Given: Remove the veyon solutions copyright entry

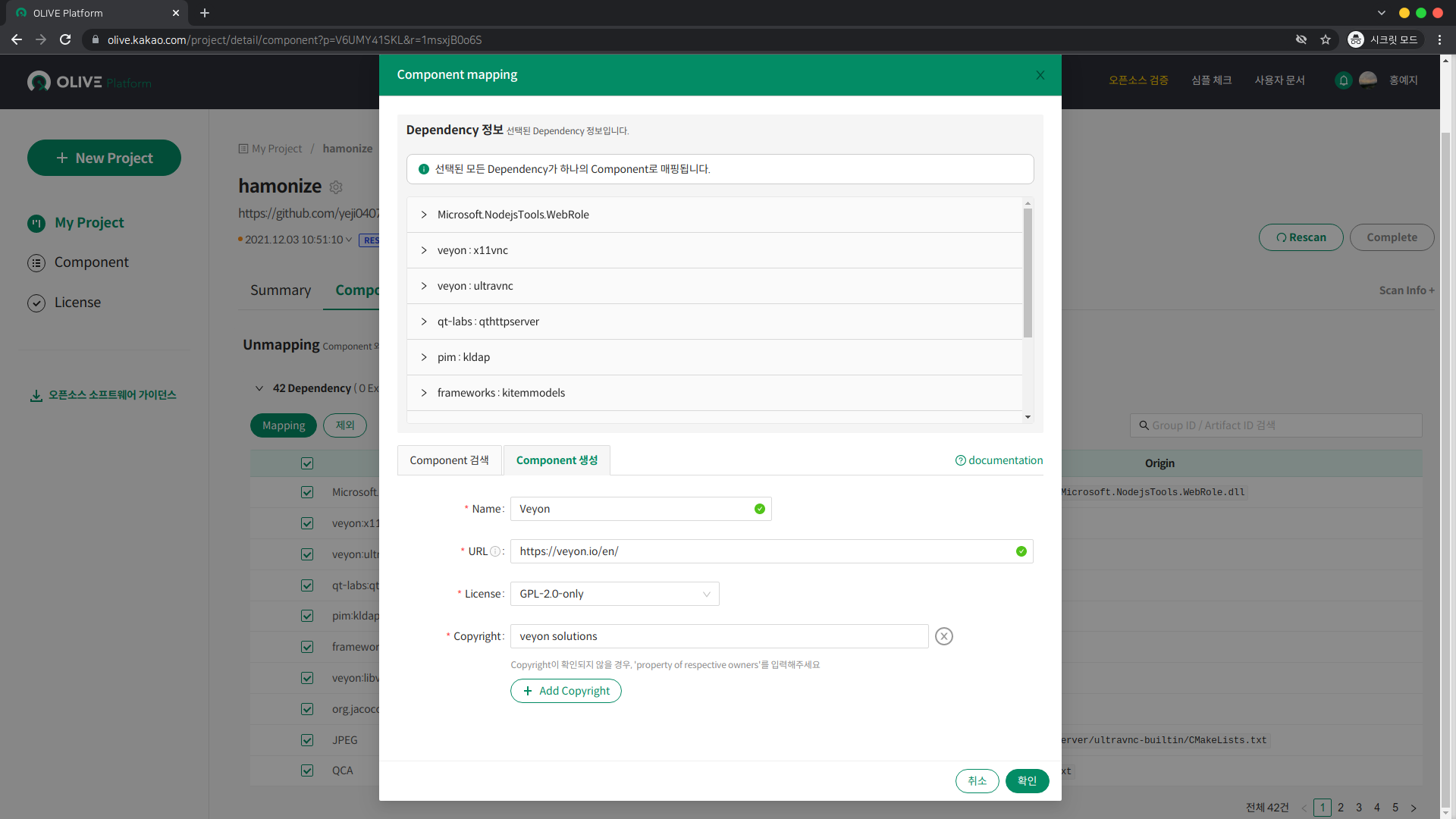Looking at the screenshot, I should click(943, 636).
